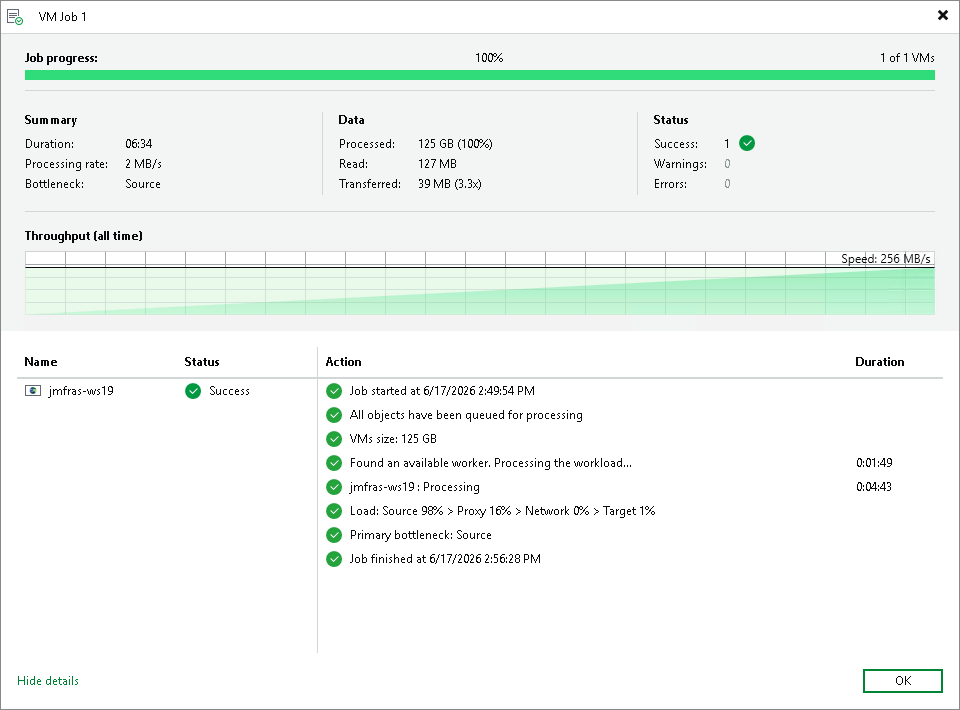Click the 06:34 summary duration value
The width and height of the screenshot is (960, 710).
click(139, 144)
